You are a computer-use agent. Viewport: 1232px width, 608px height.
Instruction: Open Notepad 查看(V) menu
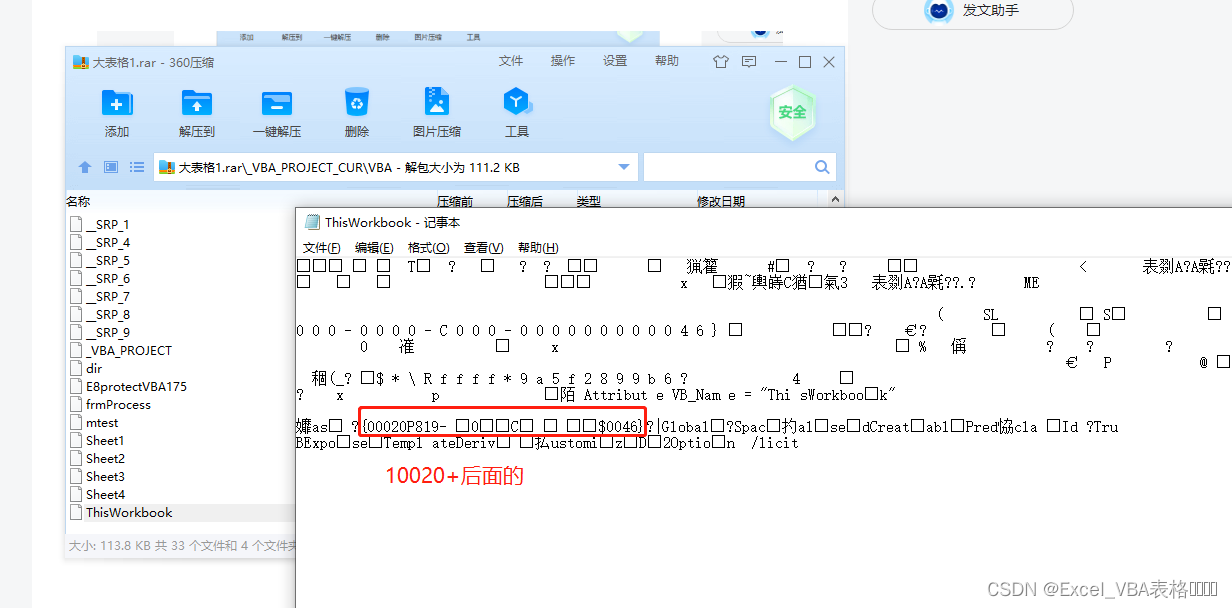point(483,248)
